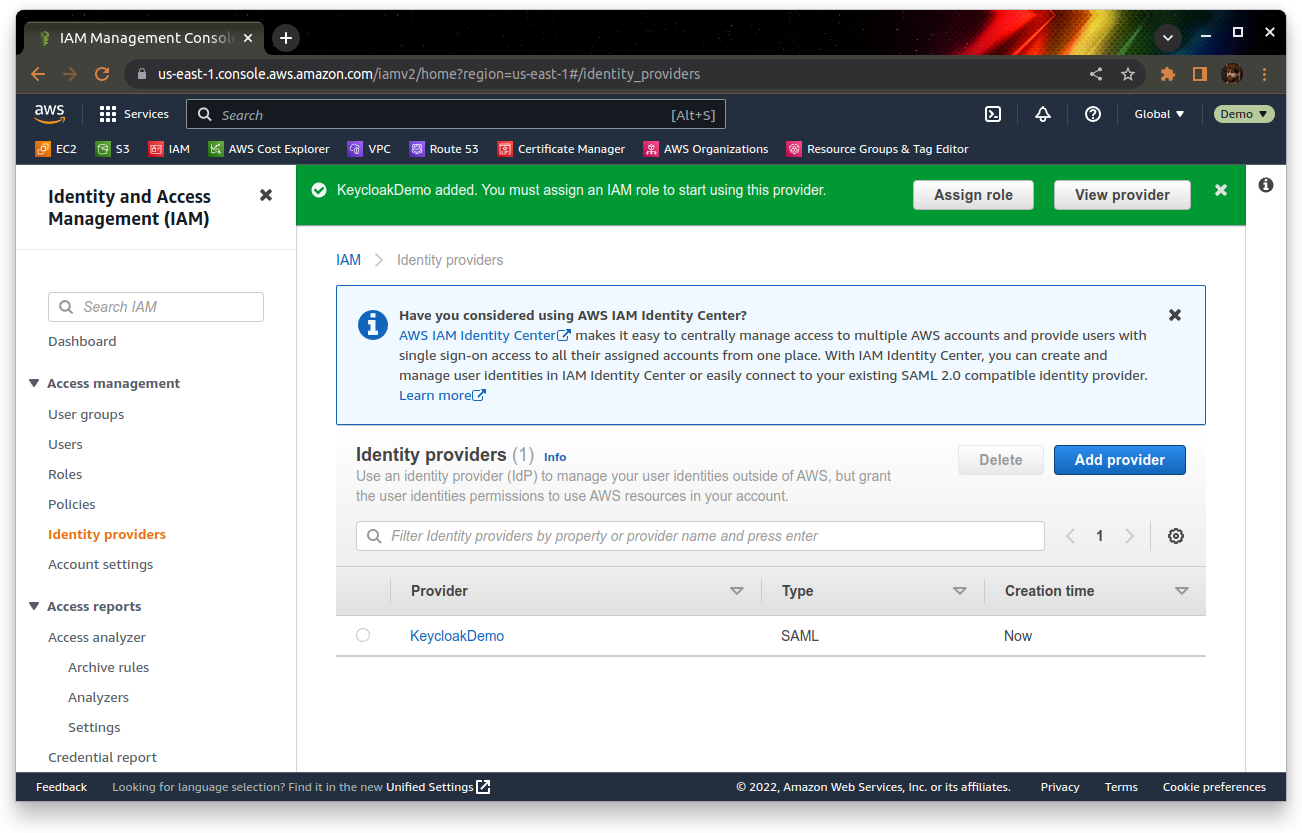
Task: Open the AWS Cost Explorer shortcut
Action: (269, 149)
